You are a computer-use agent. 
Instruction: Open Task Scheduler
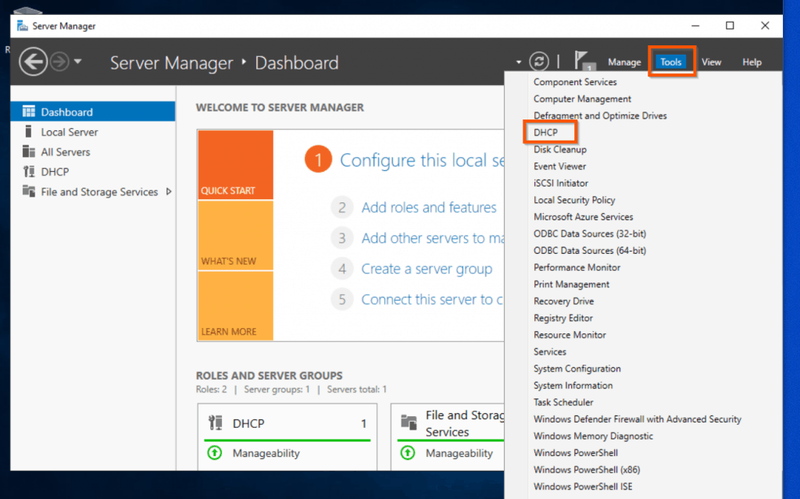[x=563, y=402]
